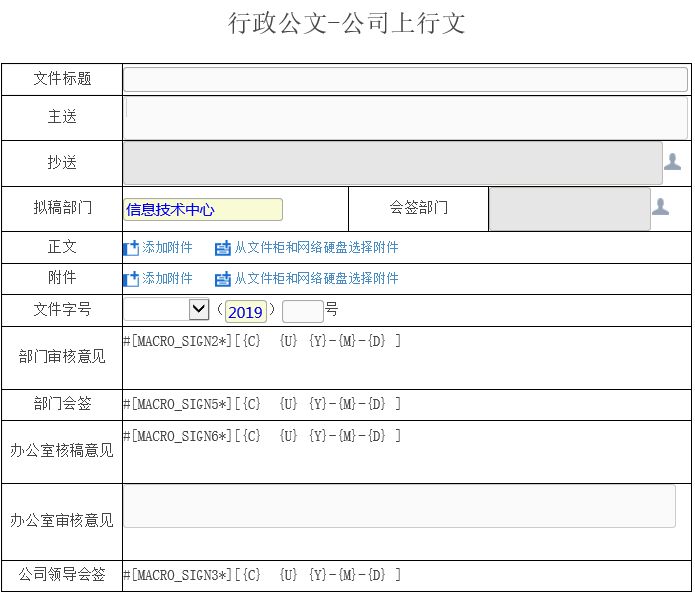Click the year field showing 2019
The width and height of the screenshot is (695, 592).
pos(245,312)
